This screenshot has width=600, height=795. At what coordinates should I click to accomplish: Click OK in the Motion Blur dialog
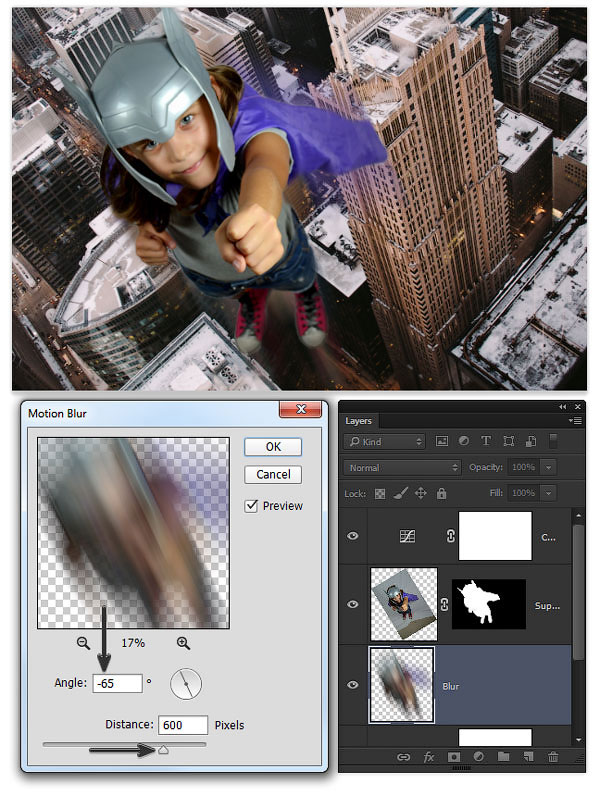tap(273, 447)
